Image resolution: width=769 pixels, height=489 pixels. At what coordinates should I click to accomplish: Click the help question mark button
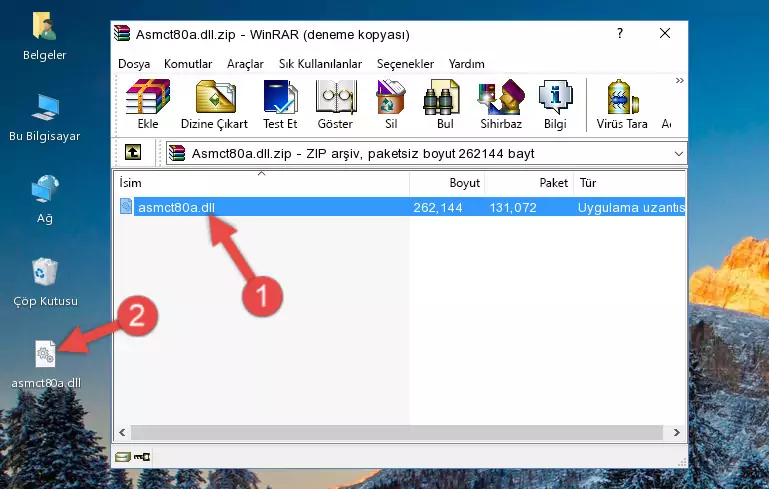[620, 33]
